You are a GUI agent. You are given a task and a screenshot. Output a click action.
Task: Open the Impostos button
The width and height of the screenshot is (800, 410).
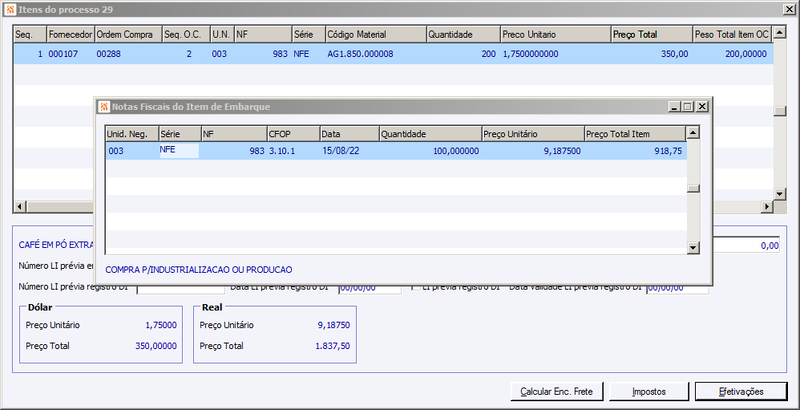(x=649, y=392)
